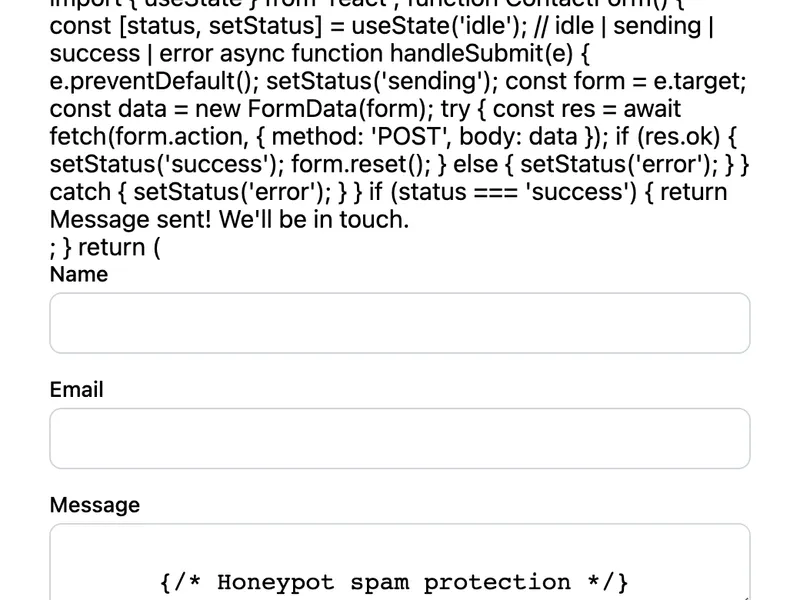The width and height of the screenshot is (800, 600).
Task: Click the Name input field
Action: [400, 322]
